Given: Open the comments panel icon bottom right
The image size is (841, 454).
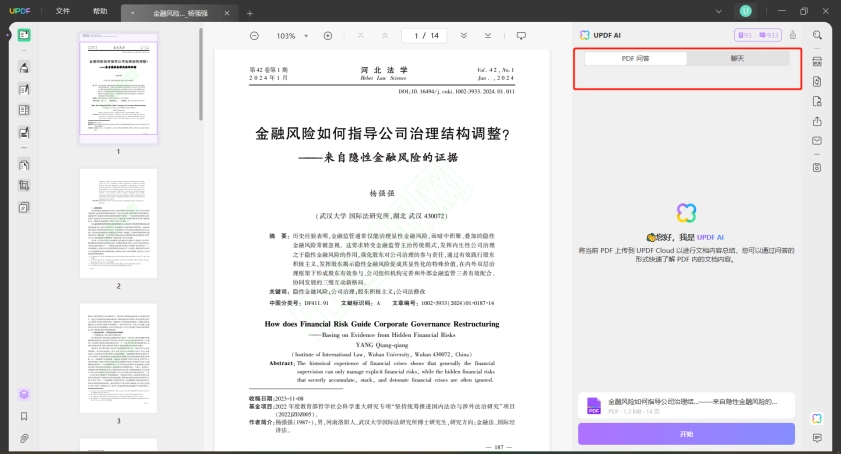Looking at the screenshot, I should (x=817, y=438).
